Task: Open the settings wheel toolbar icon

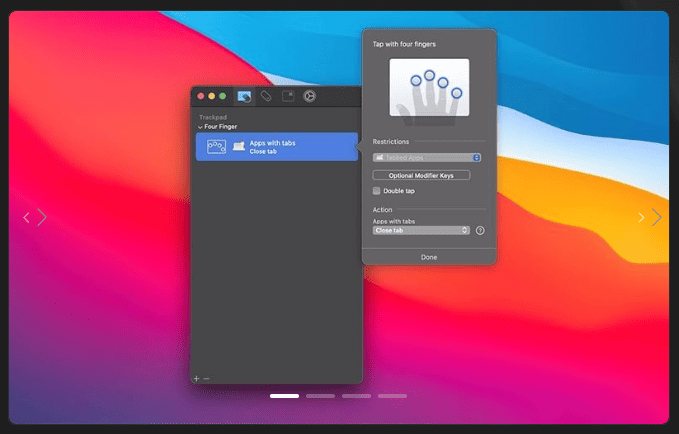Action: [x=309, y=96]
